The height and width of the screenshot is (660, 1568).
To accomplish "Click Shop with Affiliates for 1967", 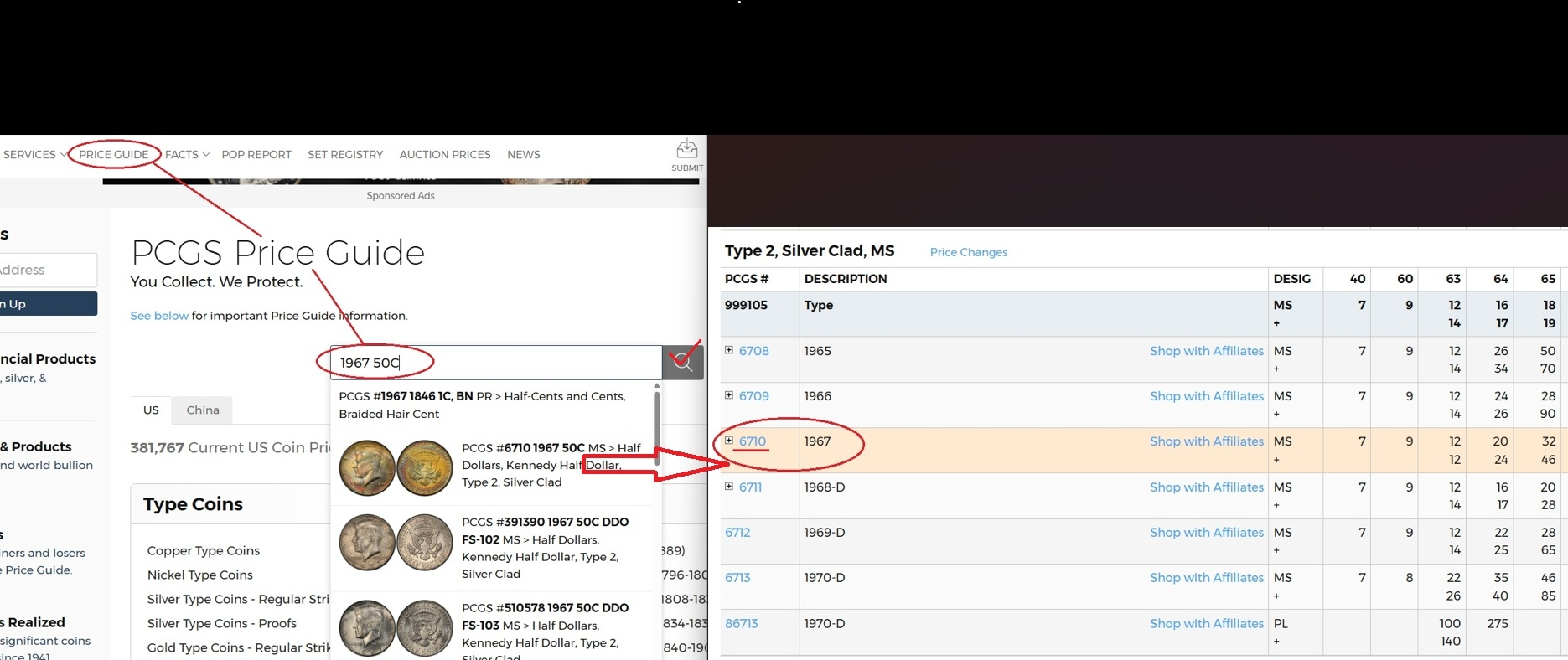I will (1206, 441).
